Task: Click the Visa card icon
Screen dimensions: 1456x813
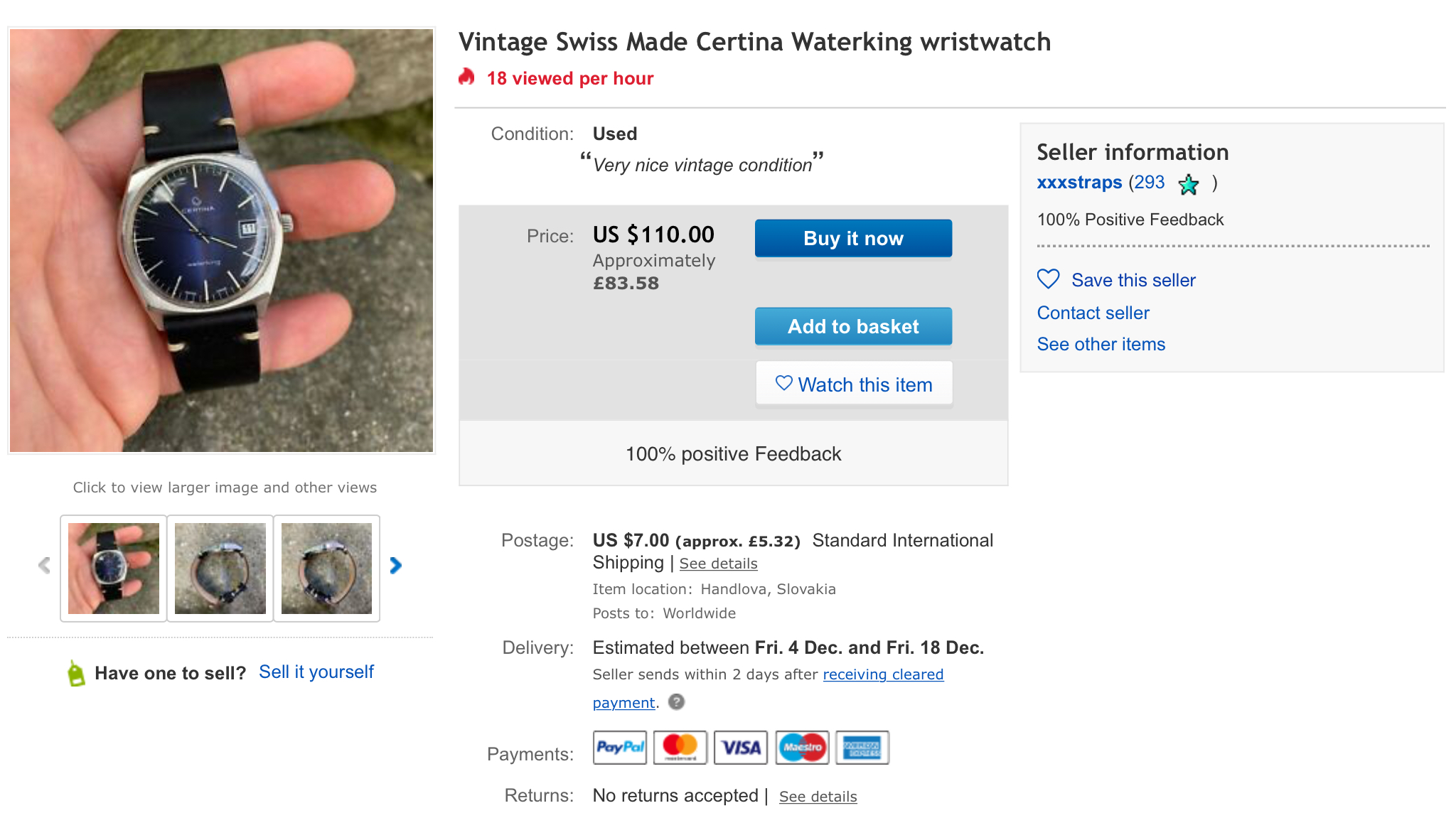Action: tap(741, 748)
